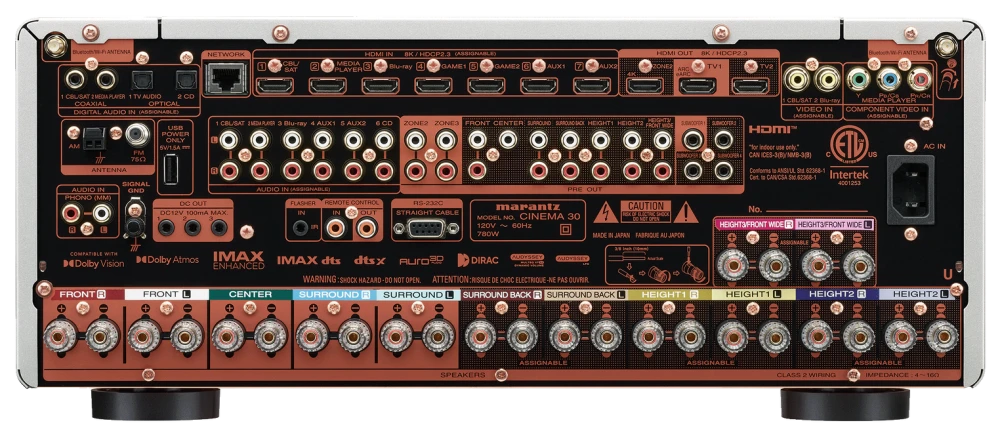Click DC OUT jack 3
Image resolution: width=1000 pixels, height=446 pixels.
(219, 227)
